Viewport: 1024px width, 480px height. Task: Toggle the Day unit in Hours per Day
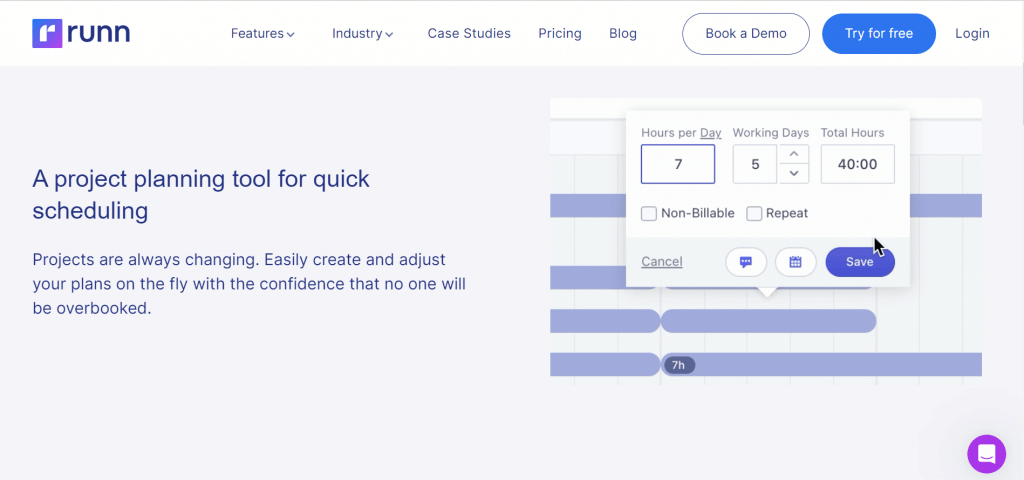(711, 133)
